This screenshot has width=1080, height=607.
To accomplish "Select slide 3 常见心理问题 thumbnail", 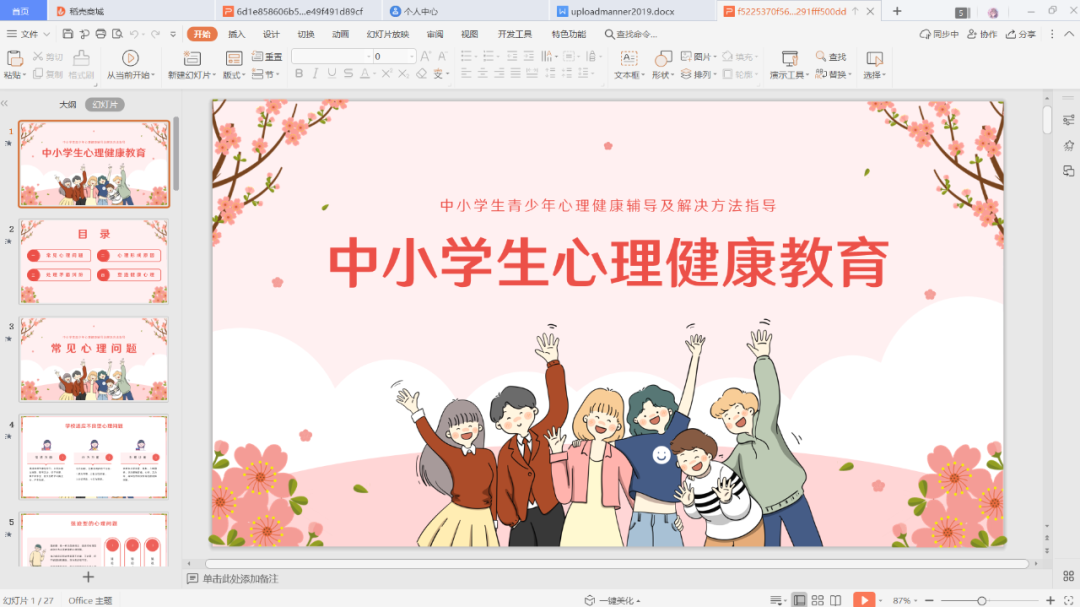I will (x=94, y=360).
